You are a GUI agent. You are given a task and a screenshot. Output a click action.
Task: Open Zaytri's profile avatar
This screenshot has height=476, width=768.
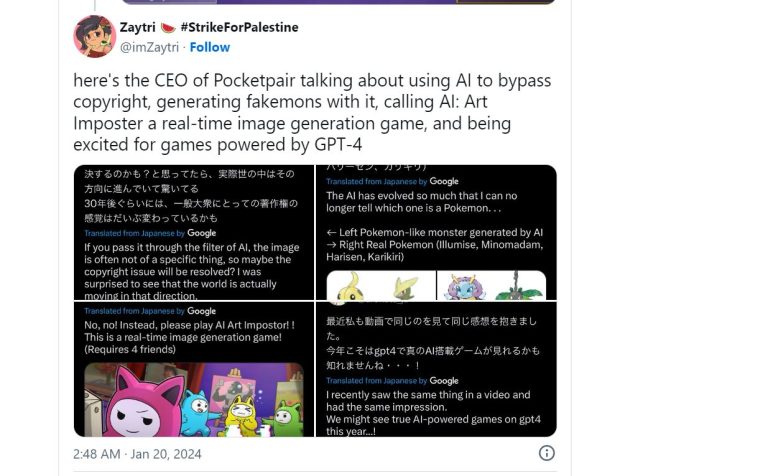point(94,37)
